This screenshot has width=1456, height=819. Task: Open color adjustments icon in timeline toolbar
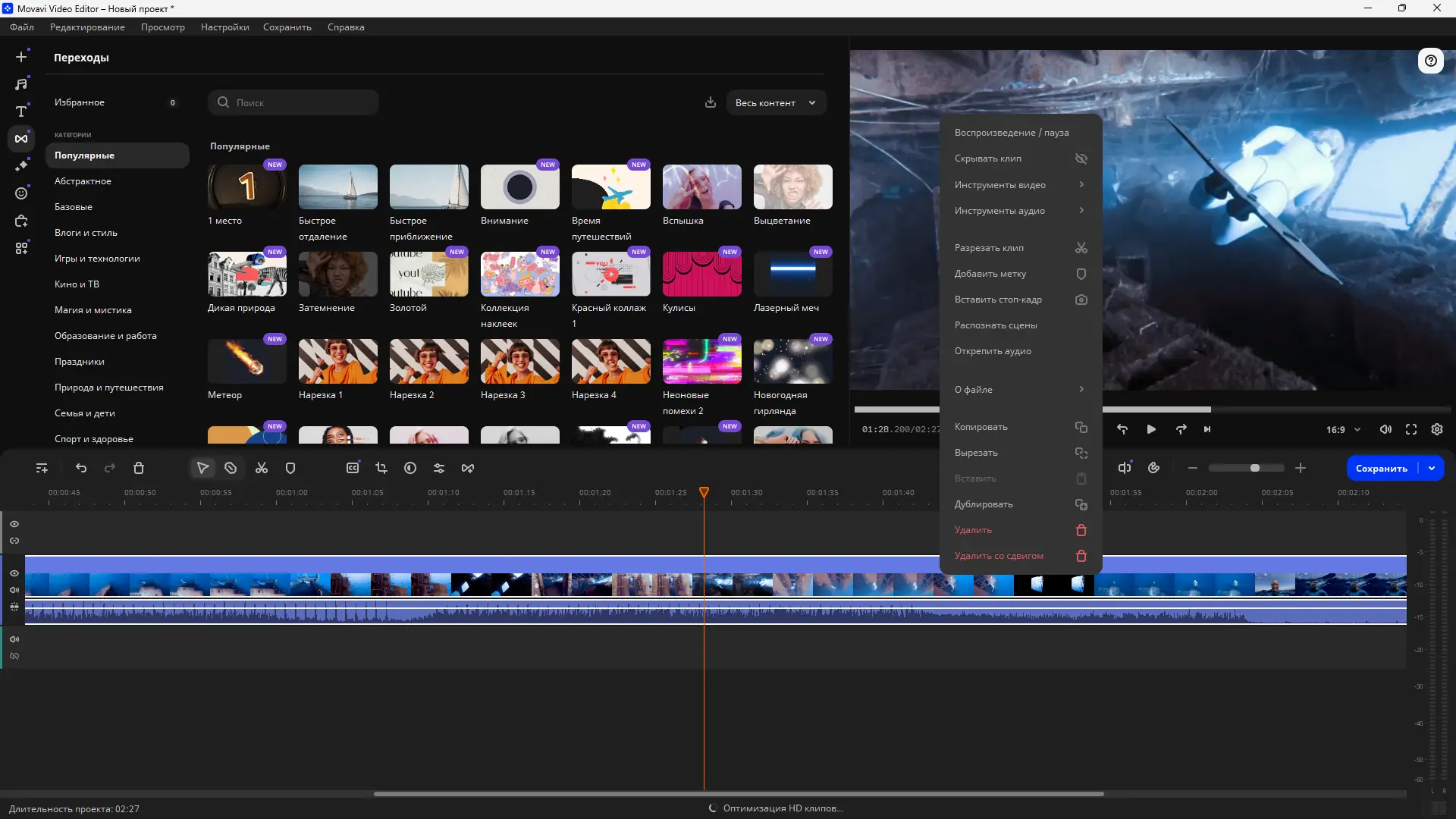(410, 469)
